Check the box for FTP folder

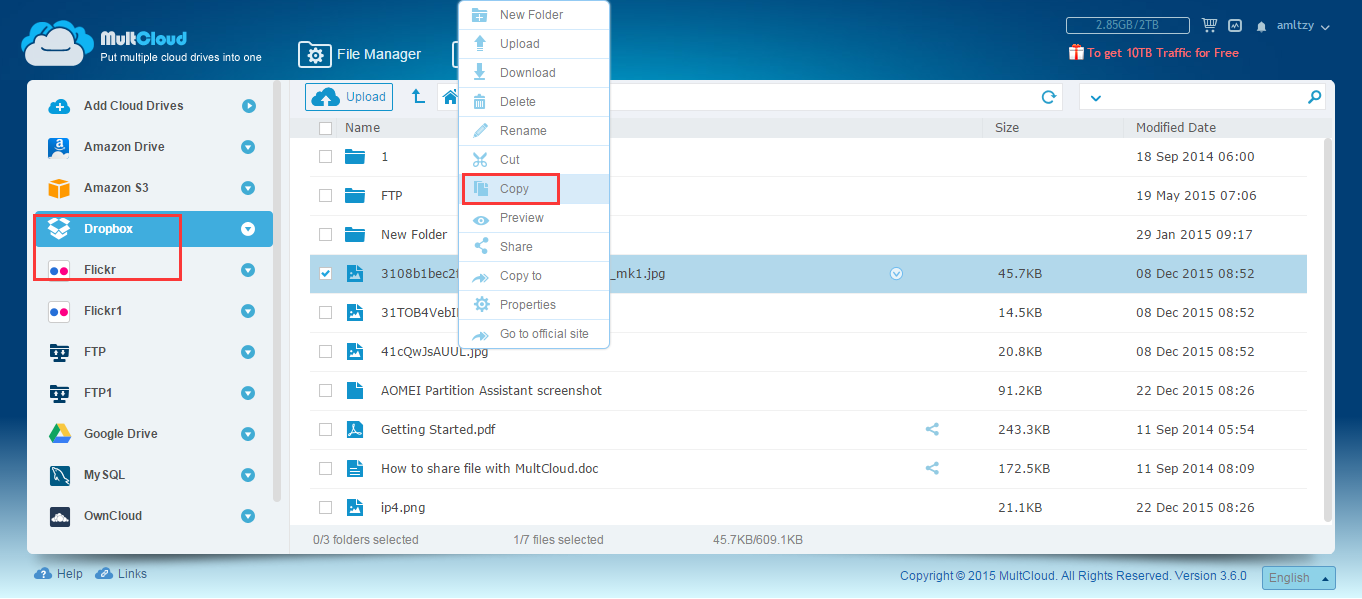coord(325,196)
